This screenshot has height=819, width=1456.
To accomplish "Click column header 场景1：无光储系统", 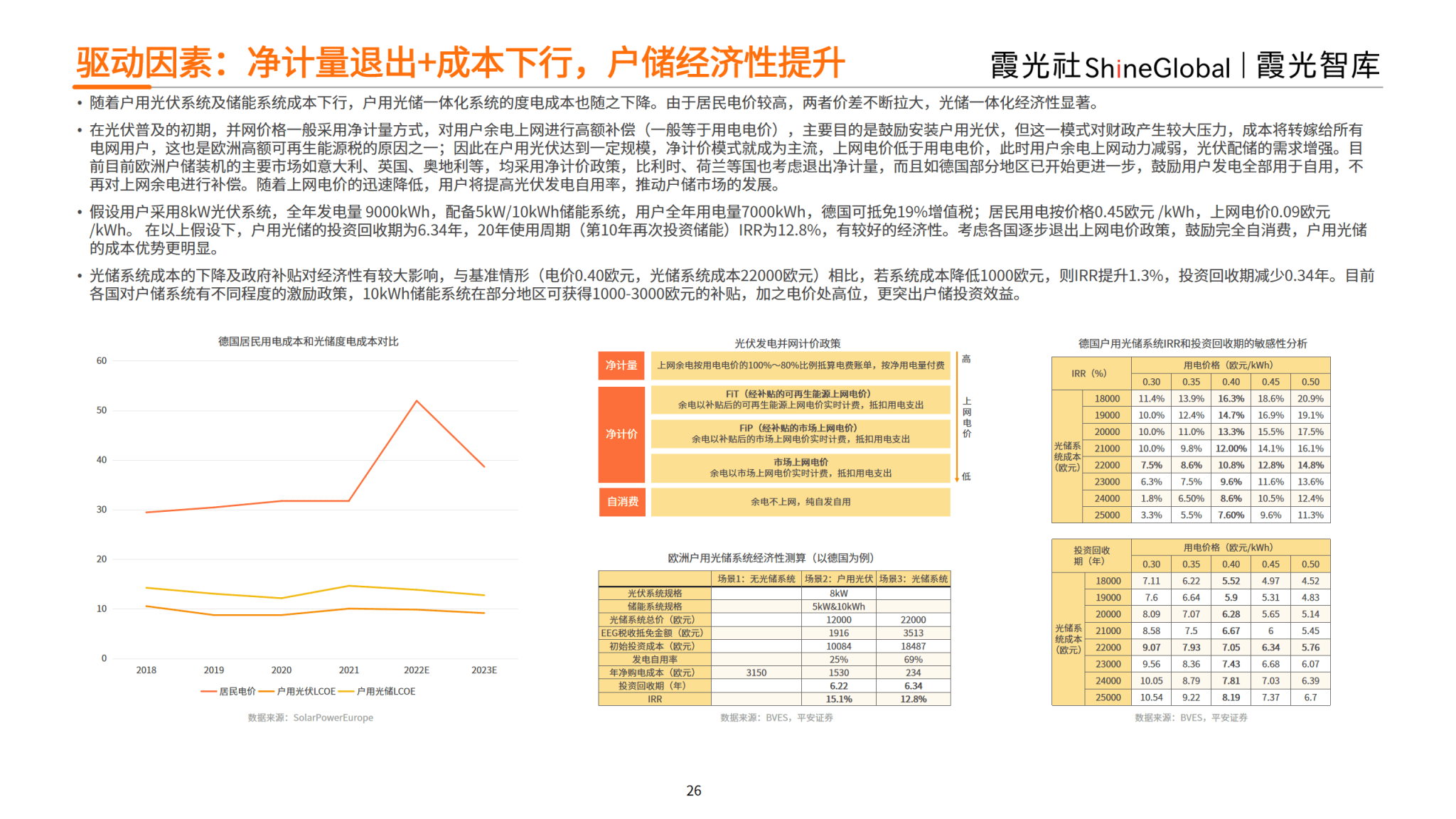I will click(756, 579).
